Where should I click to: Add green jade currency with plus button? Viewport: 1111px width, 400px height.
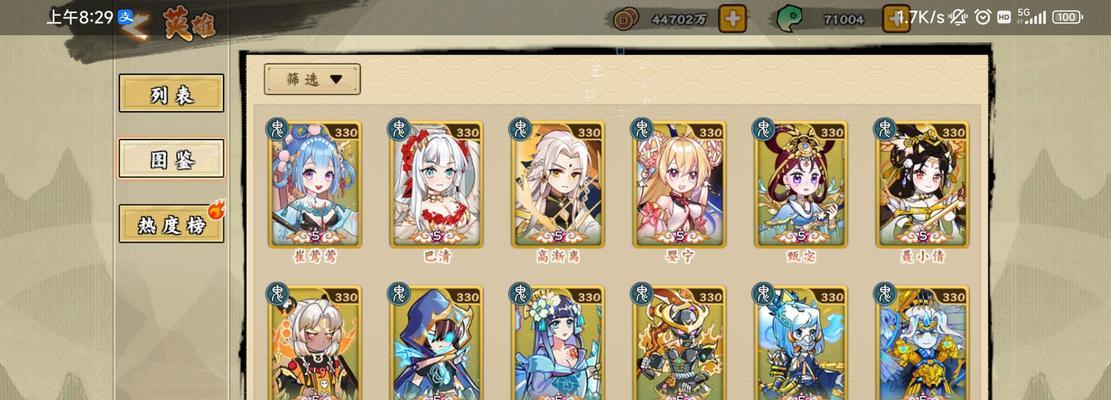pyautogui.click(x=896, y=18)
